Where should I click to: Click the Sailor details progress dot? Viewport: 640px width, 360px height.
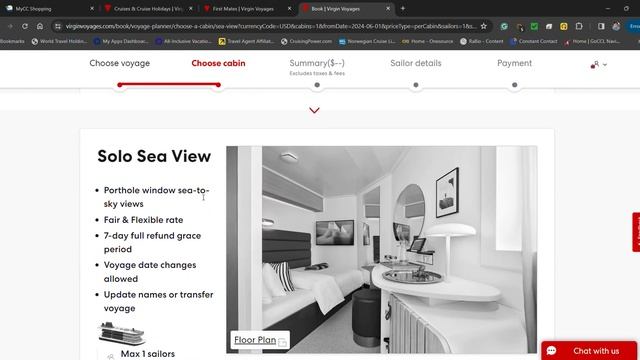coord(416,85)
